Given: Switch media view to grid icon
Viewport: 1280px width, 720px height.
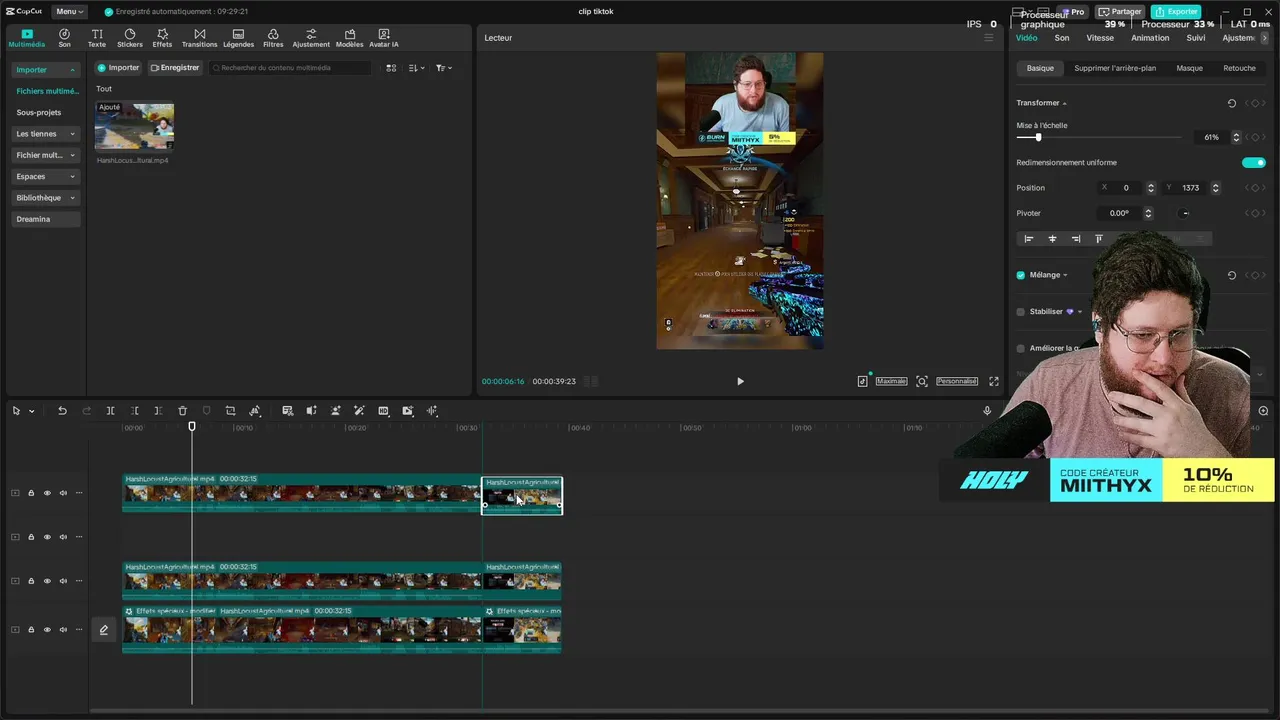Looking at the screenshot, I should [391, 68].
